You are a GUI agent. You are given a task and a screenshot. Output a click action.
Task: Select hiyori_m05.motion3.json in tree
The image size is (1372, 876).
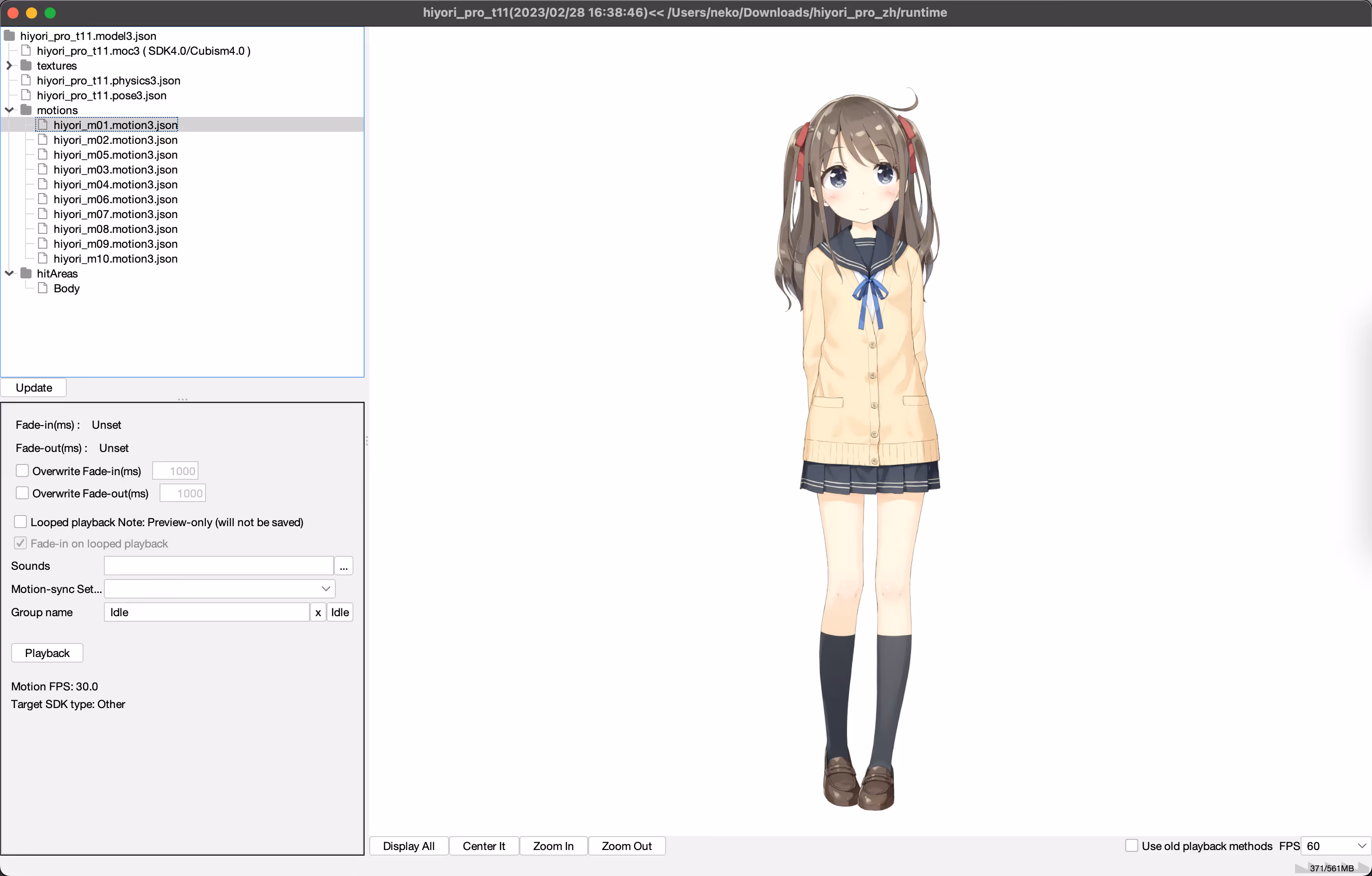(115, 155)
